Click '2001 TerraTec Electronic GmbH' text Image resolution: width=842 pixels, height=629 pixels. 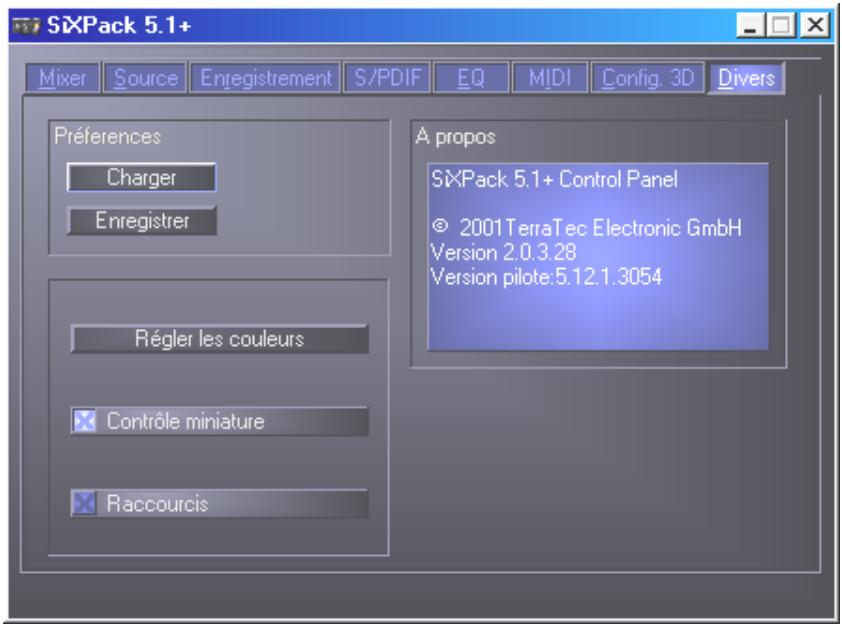pyautogui.click(x=600, y=228)
